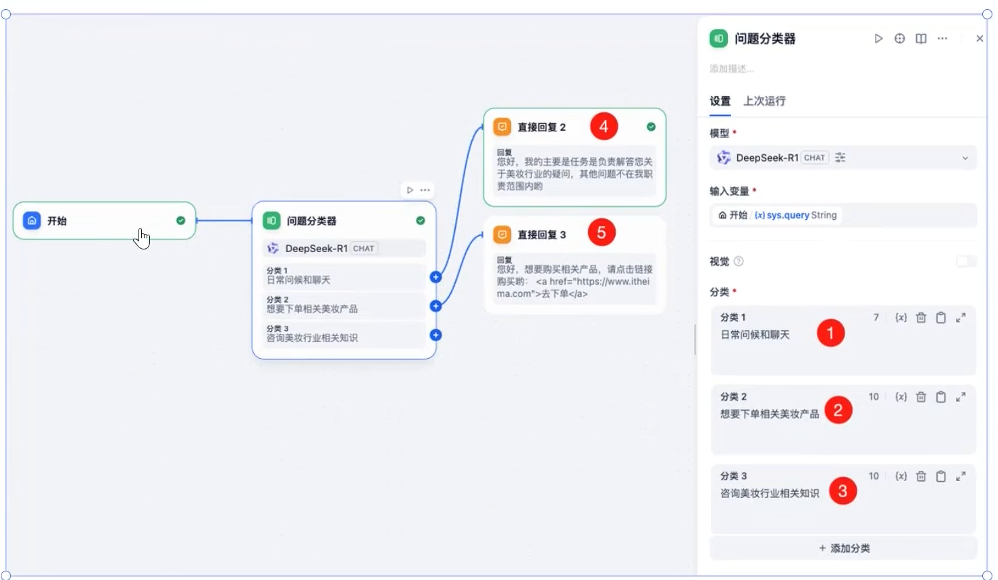Edit 分类 1 text 日常问候和聊天 in panel
The height and width of the screenshot is (580, 998).
(755, 335)
